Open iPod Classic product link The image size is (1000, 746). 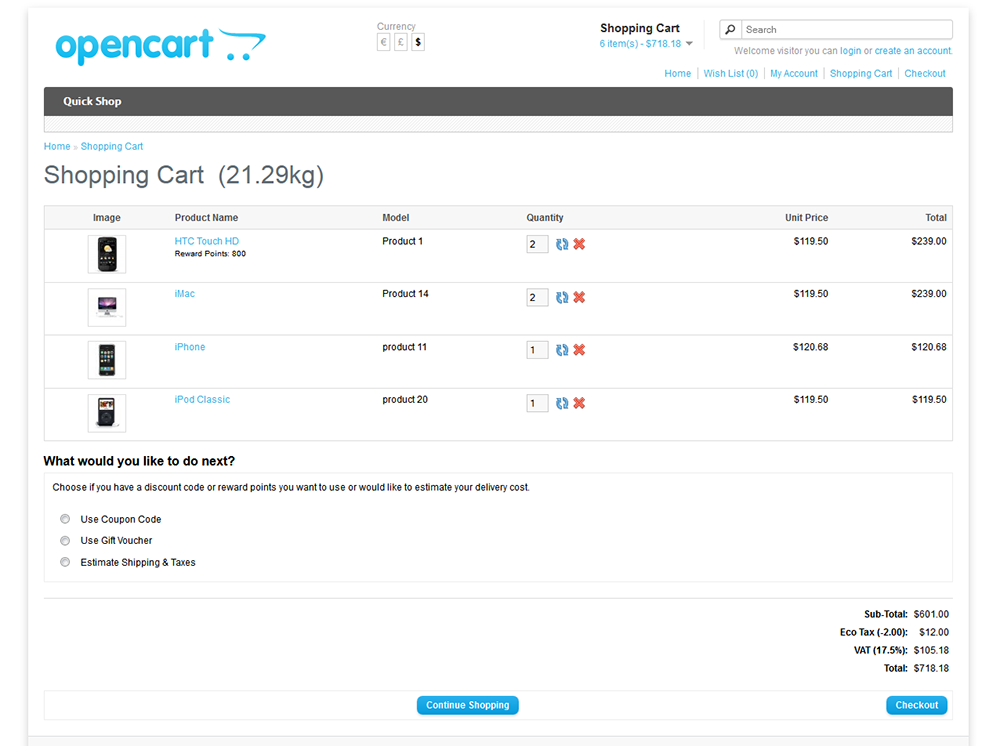coord(202,400)
